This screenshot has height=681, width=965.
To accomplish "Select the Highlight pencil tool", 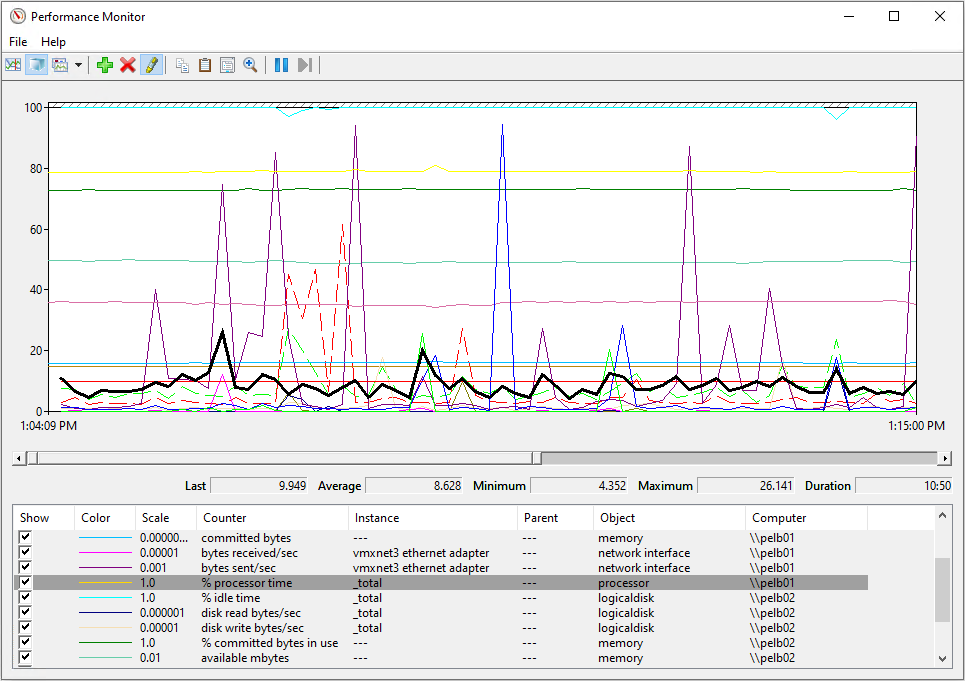I will coord(151,64).
